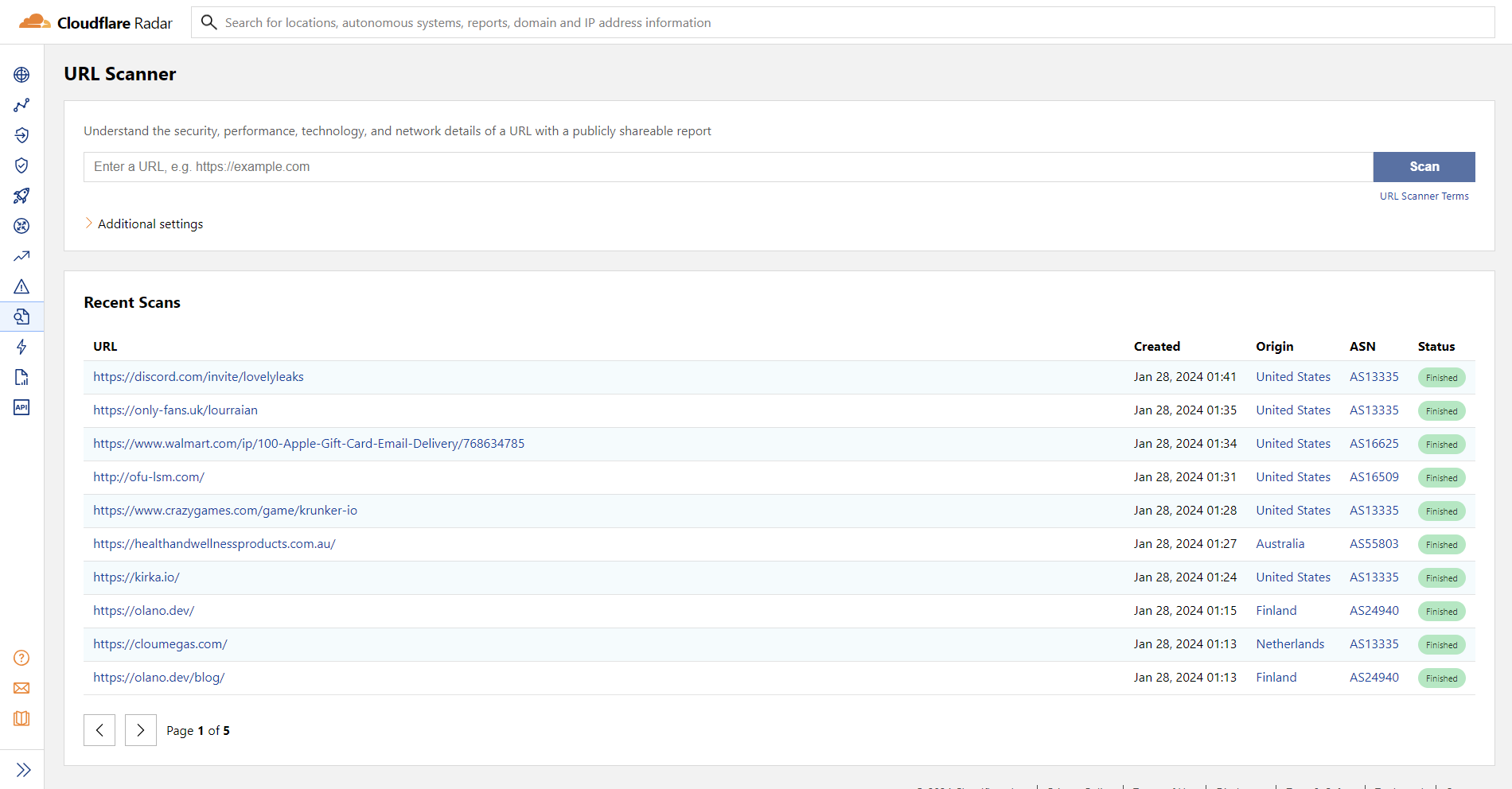Viewport: 1512px width, 789px height.
Task: Expand the sidebar with double chevron
Action: [x=23, y=770]
